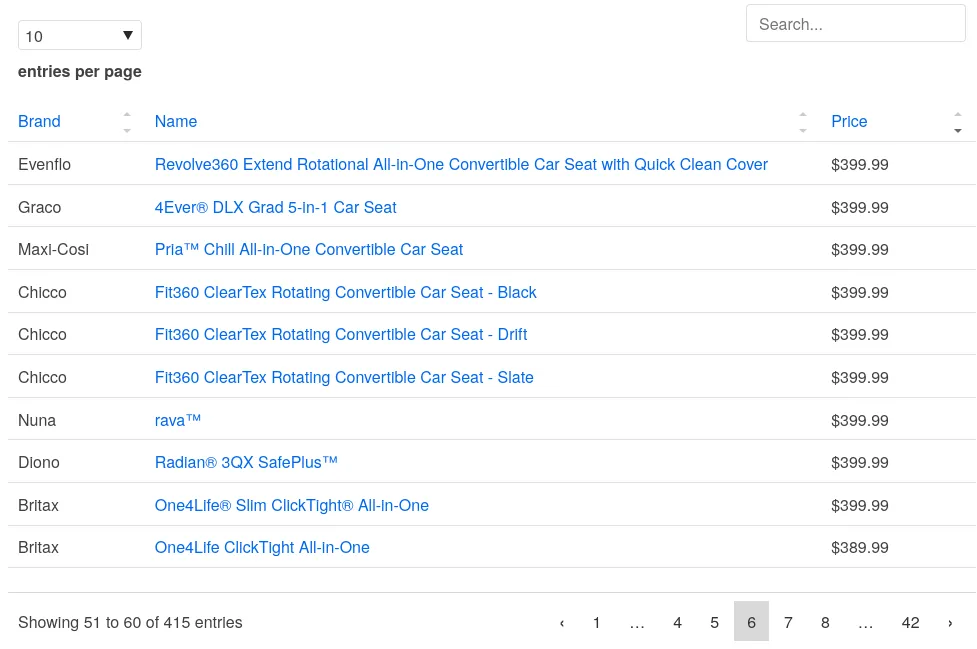Viewport: 977px width, 649px height.
Task: Open Radian 3QX SafePlus link
Action: point(246,463)
